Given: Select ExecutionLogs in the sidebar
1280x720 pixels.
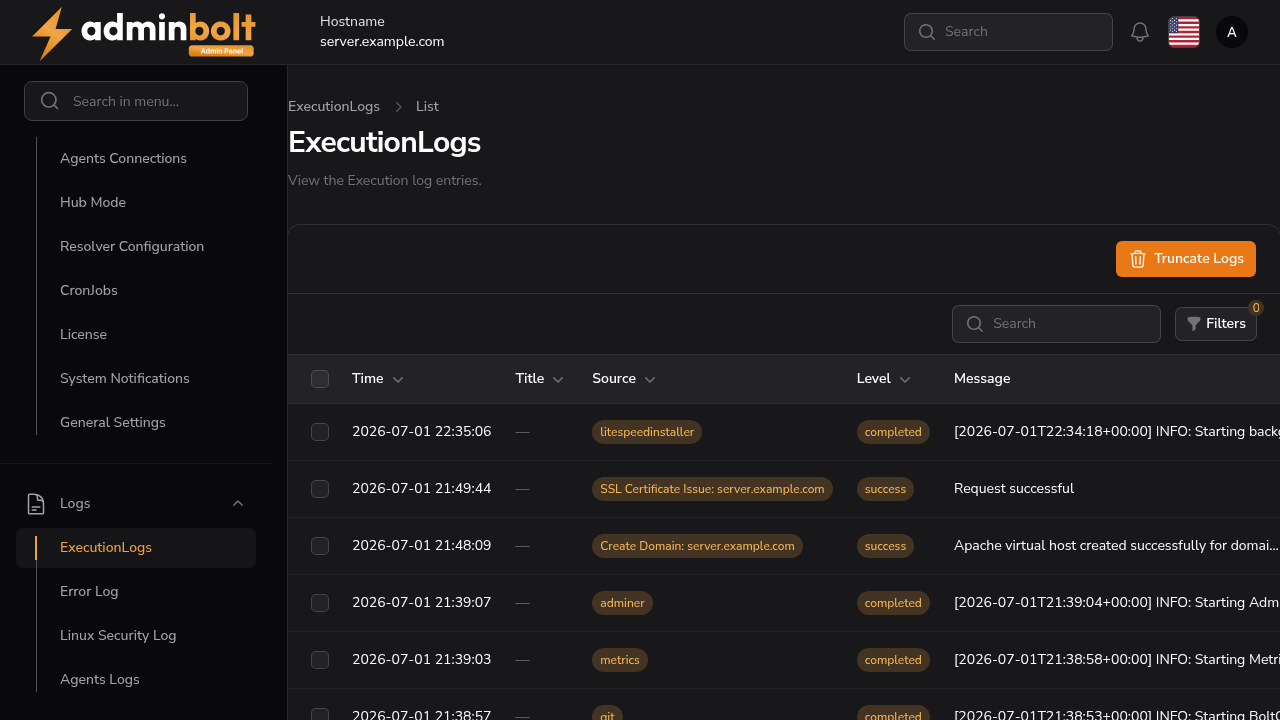Looking at the screenshot, I should (136, 548).
